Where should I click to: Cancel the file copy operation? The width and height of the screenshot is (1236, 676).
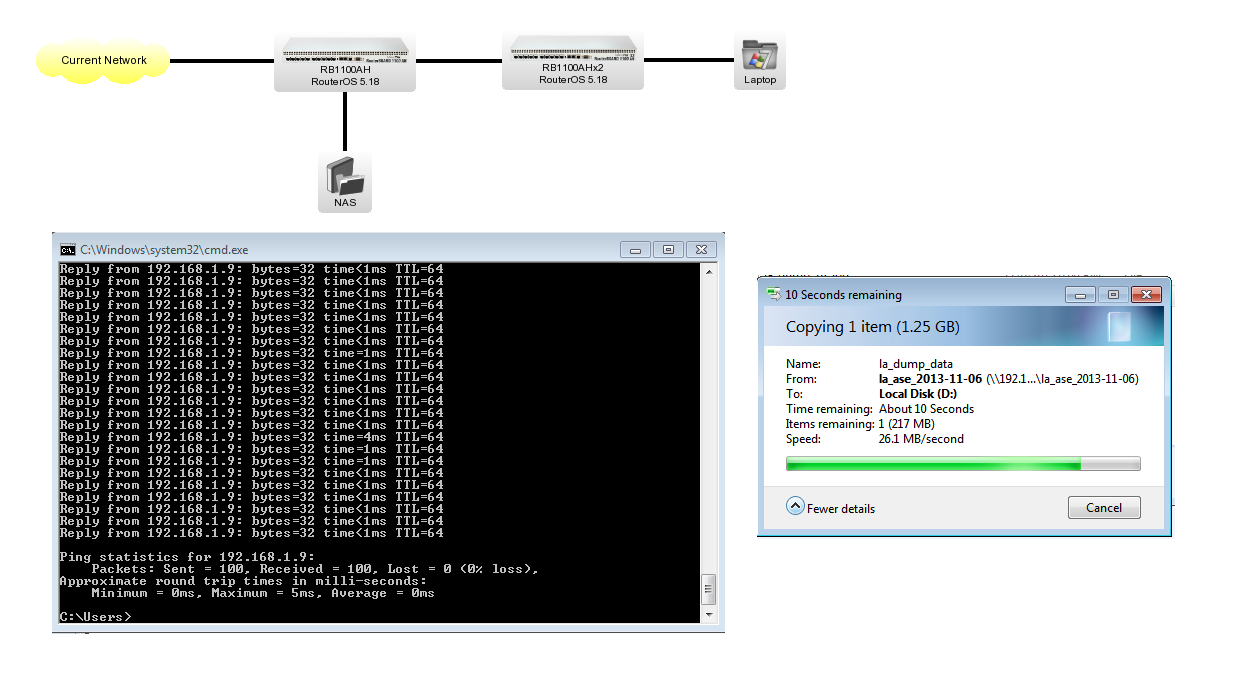pyautogui.click(x=1104, y=507)
